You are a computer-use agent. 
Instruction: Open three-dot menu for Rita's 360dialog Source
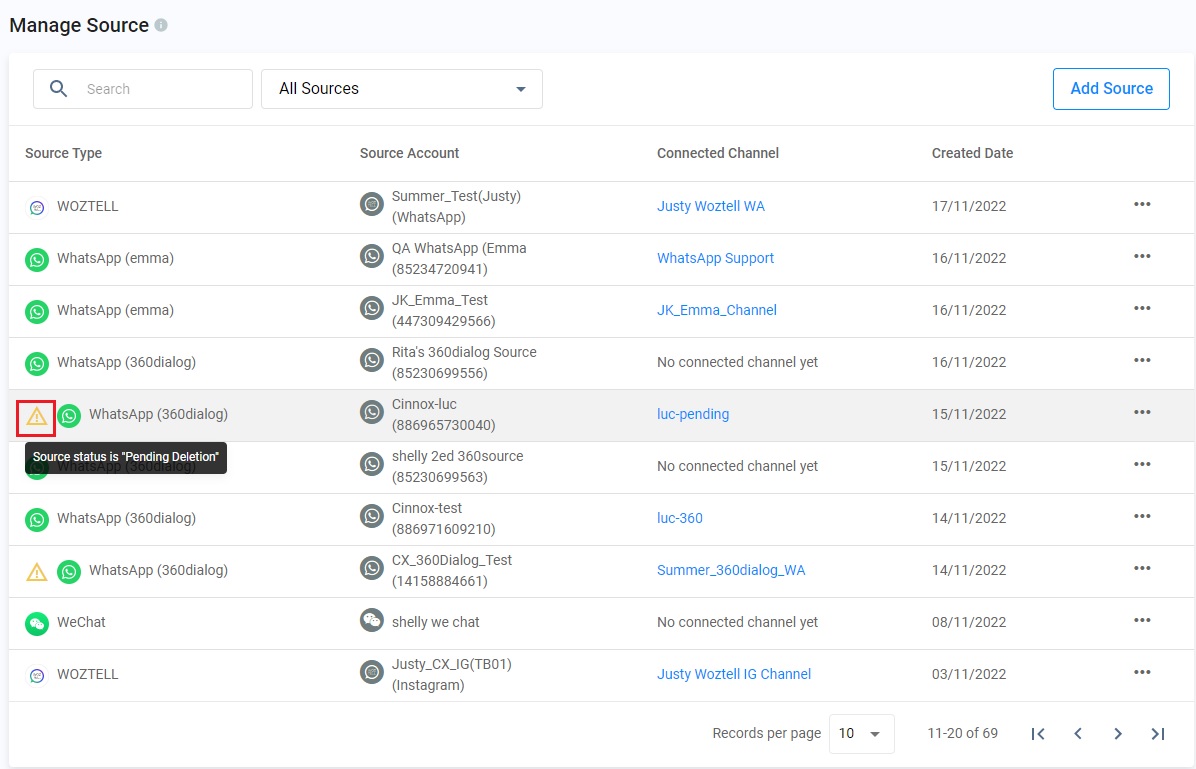tap(1142, 361)
